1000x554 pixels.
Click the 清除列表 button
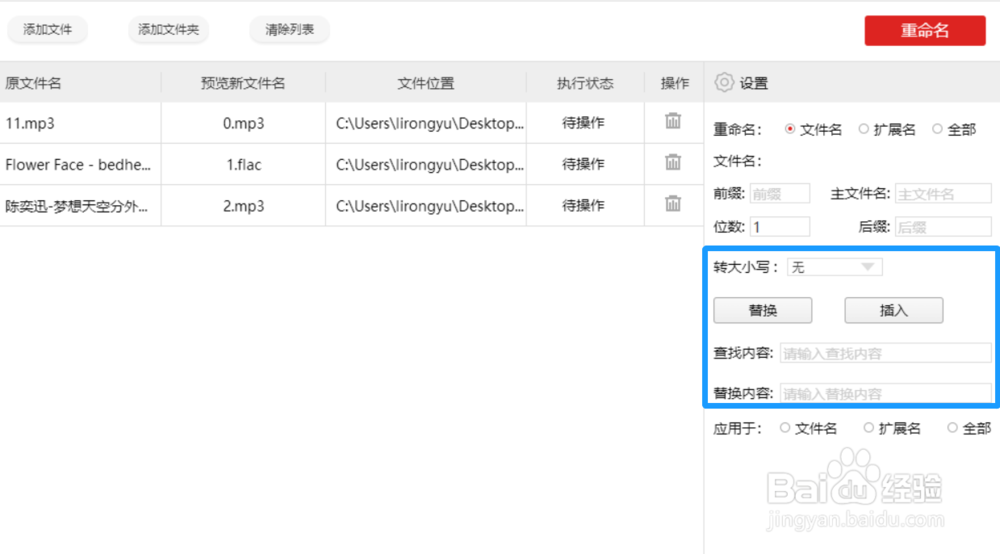click(x=290, y=29)
